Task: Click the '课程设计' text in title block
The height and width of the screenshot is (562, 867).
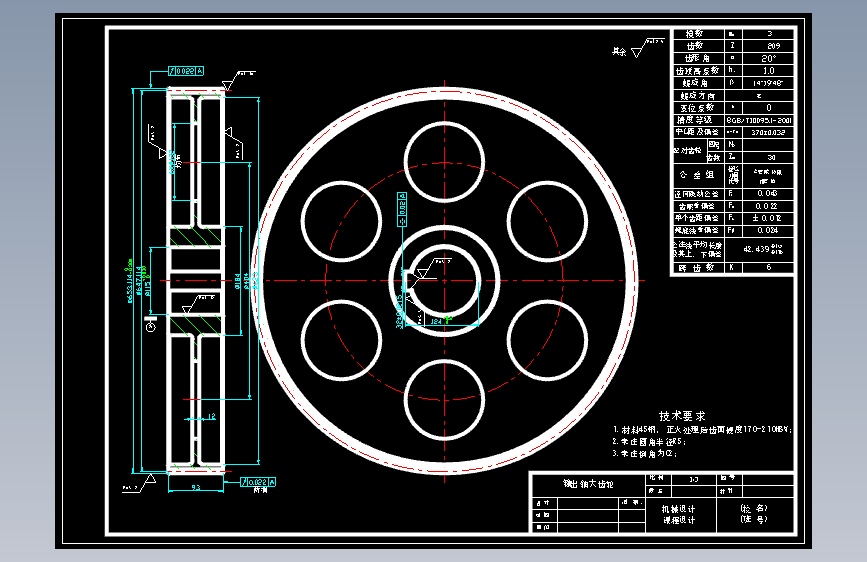Action: coord(678,520)
